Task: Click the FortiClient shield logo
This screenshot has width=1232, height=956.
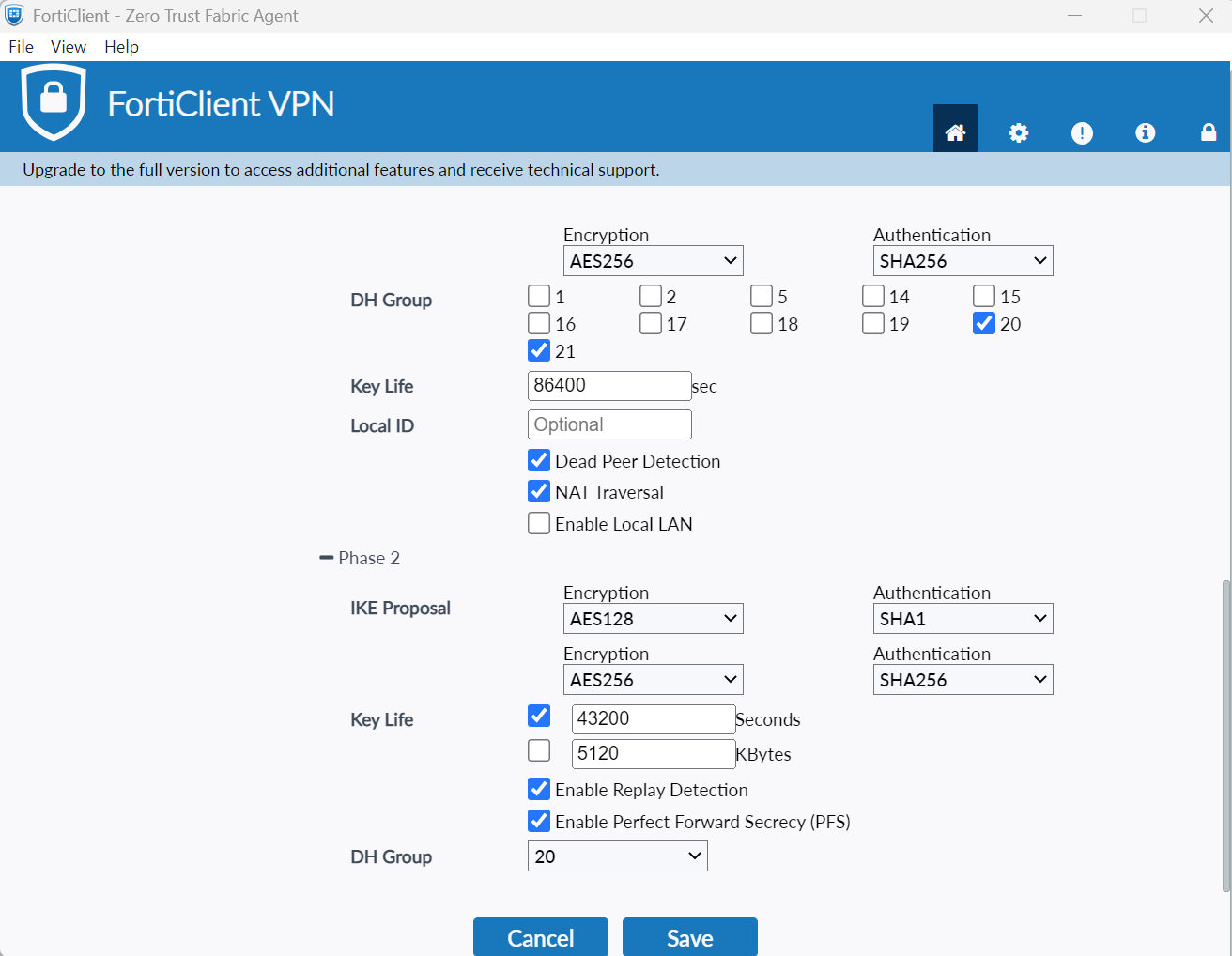Action: click(54, 101)
